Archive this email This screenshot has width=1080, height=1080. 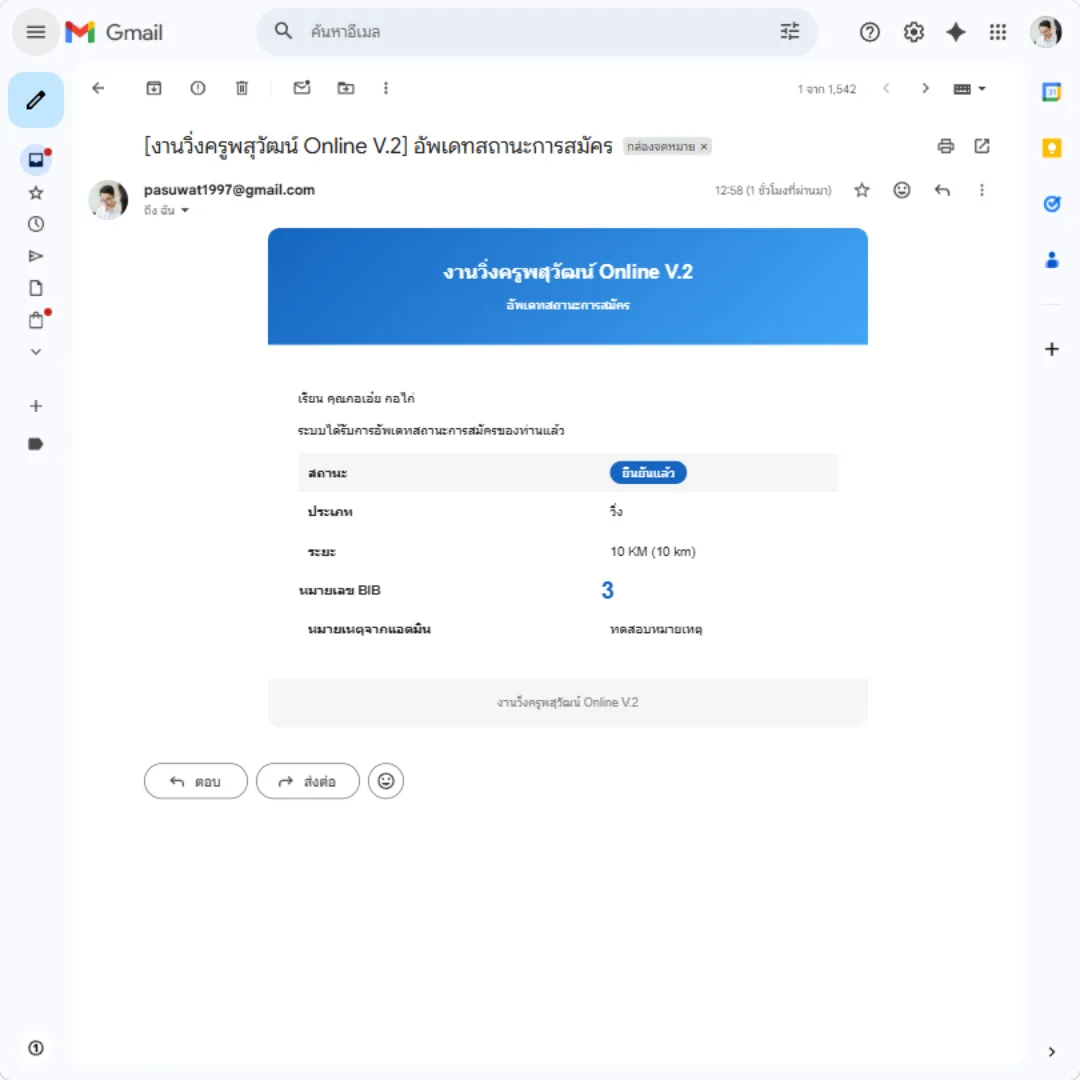tap(154, 88)
